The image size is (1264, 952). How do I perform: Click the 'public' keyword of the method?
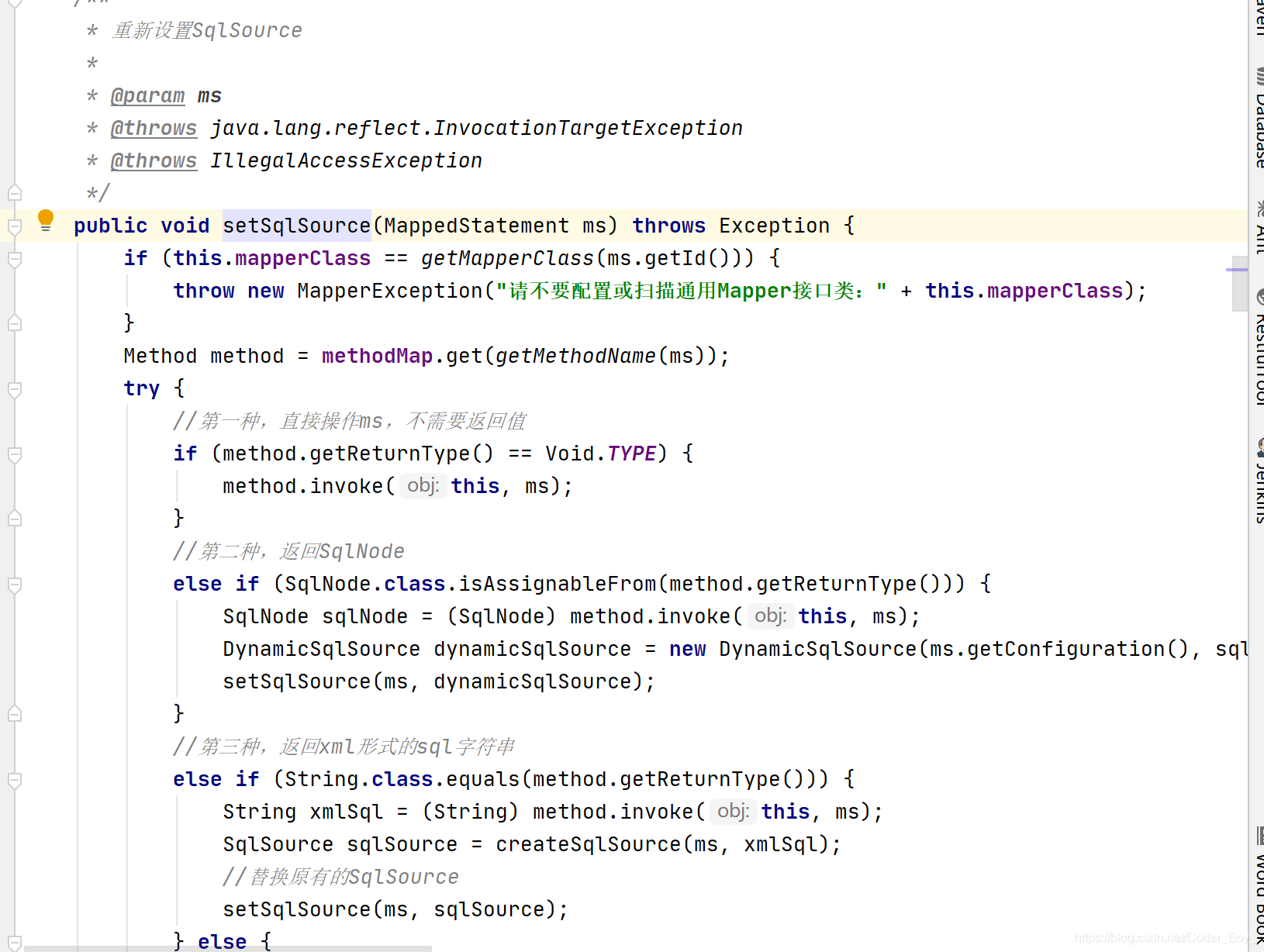[x=110, y=226]
